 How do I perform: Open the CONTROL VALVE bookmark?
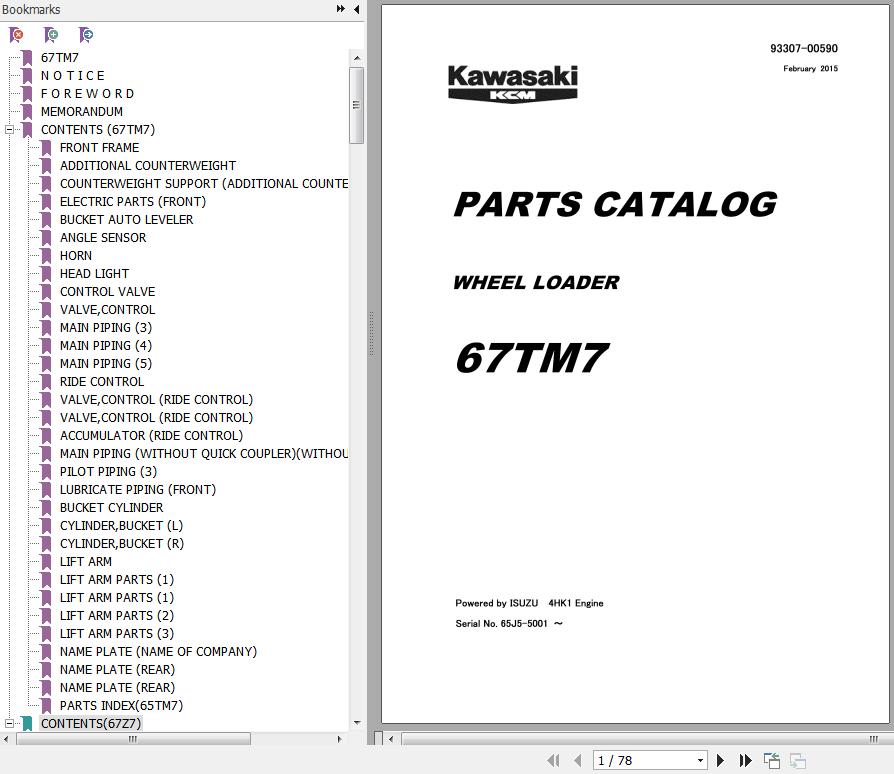click(x=107, y=292)
